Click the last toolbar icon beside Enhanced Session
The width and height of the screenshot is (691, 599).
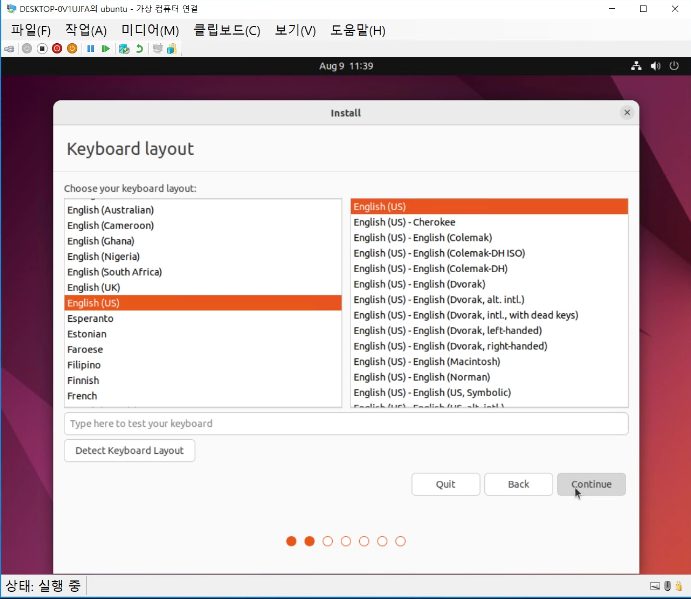(172, 48)
